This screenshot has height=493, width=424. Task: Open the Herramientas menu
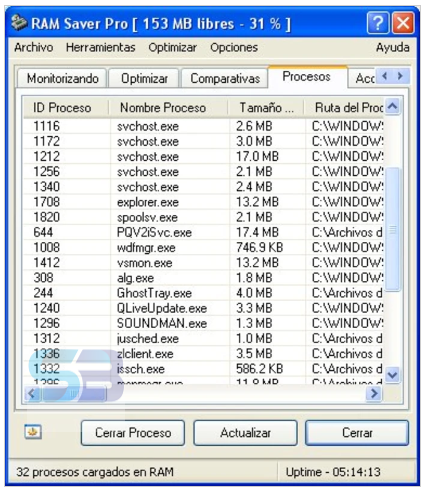(x=100, y=47)
